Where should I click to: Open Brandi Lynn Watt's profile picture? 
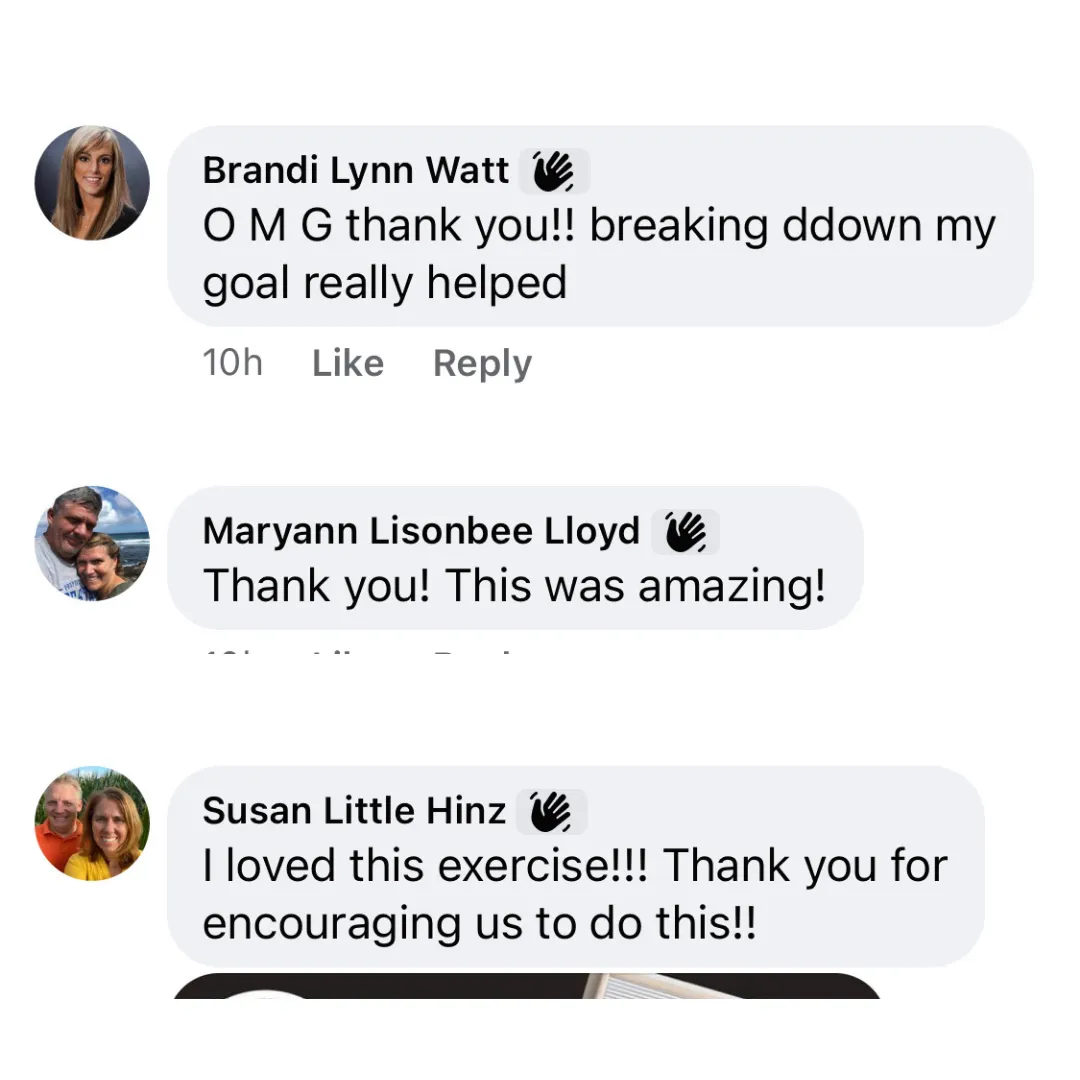92,183
